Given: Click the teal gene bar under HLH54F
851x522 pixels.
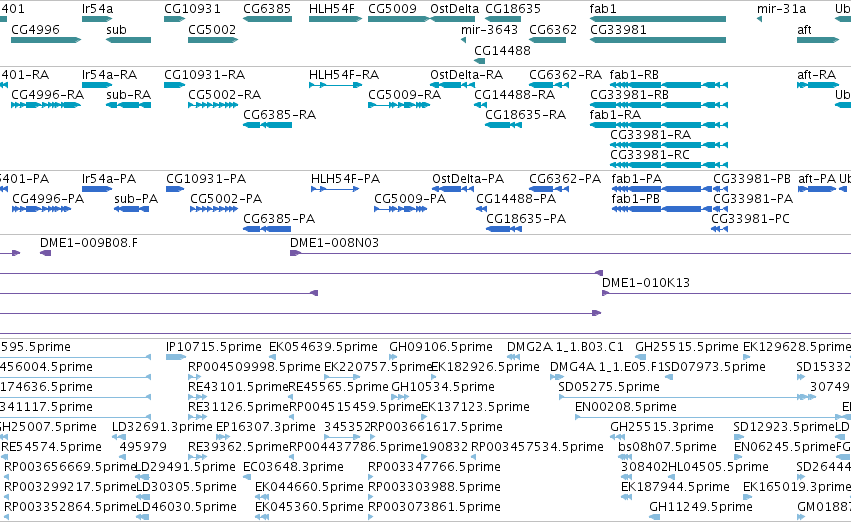Looking at the screenshot, I should click(x=335, y=19).
